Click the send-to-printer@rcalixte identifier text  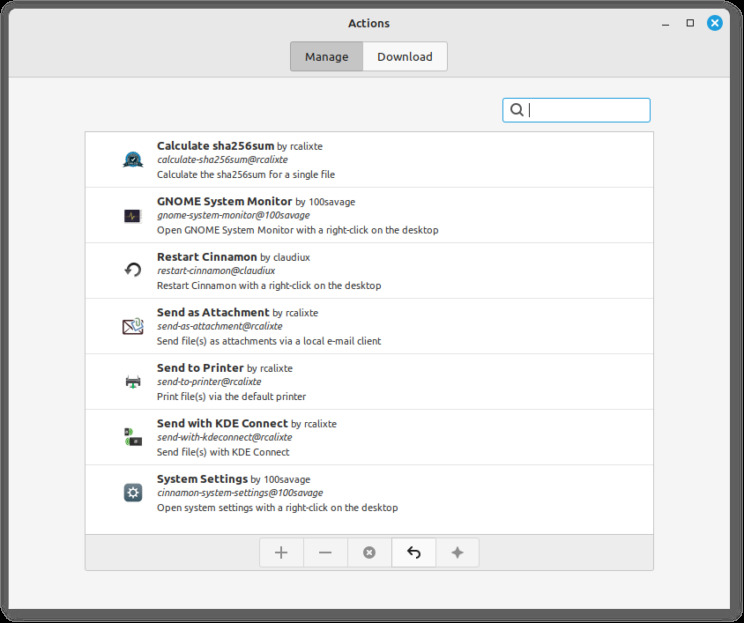(x=209, y=382)
